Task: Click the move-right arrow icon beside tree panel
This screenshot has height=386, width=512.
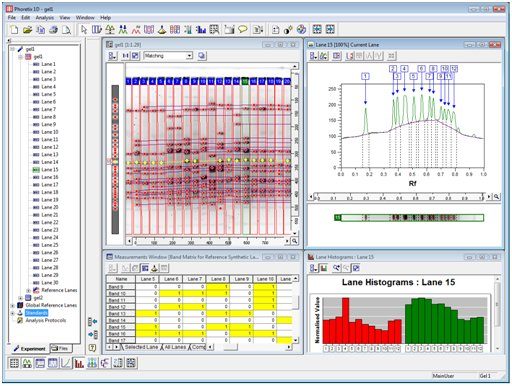Action: (x=93, y=334)
